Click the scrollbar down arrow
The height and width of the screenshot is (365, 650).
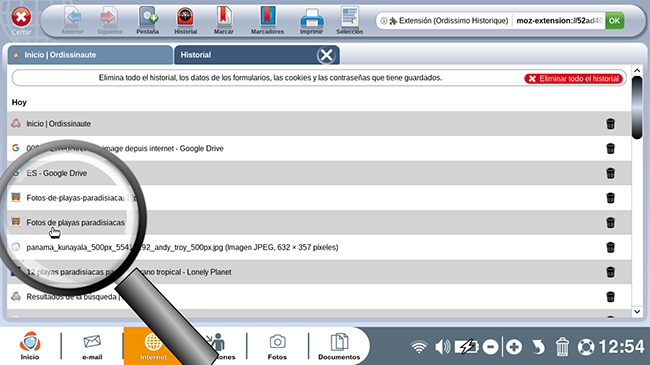[x=637, y=311]
